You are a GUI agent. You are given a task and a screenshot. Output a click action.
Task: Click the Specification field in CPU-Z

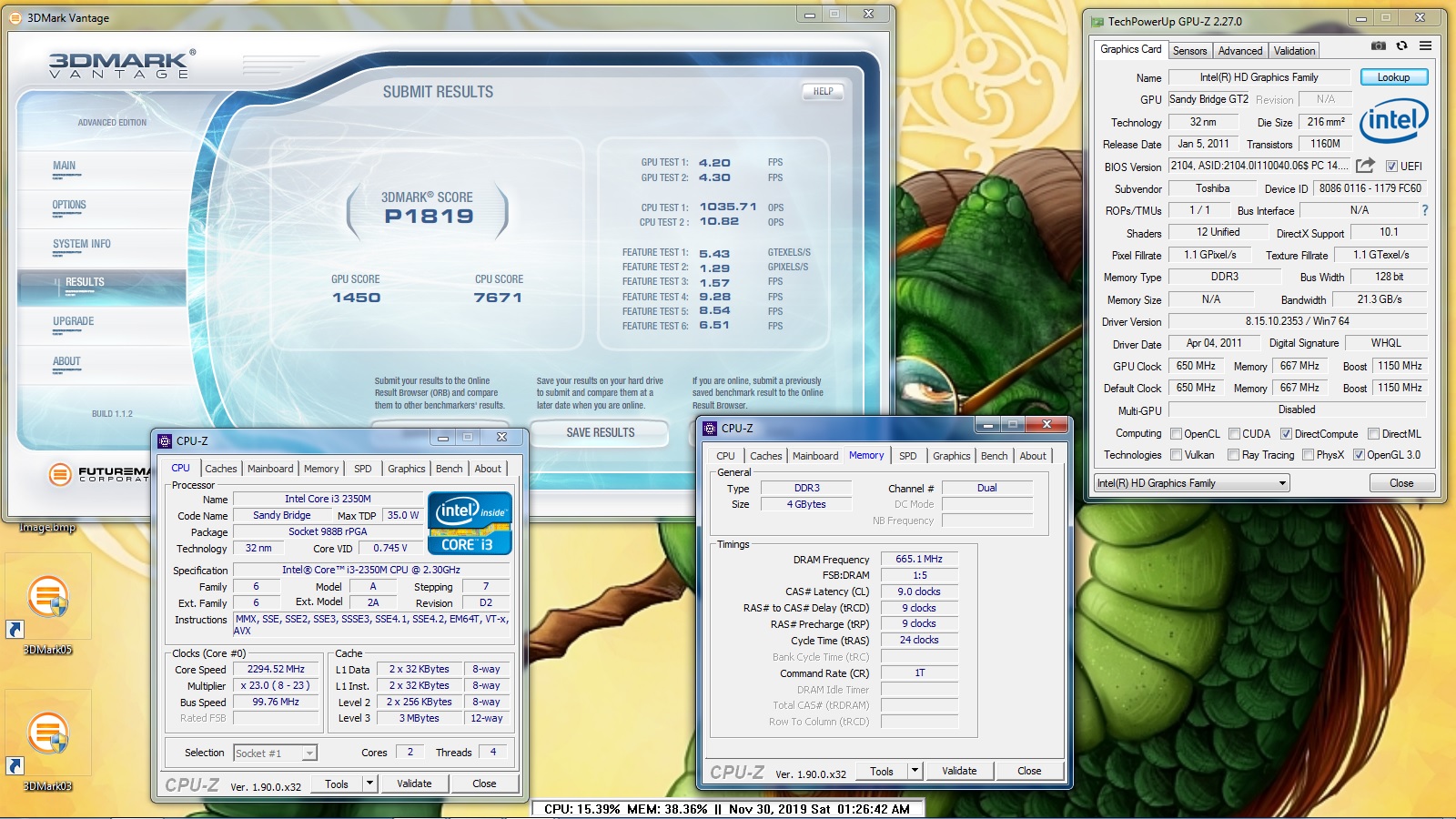[x=371, y=570]
